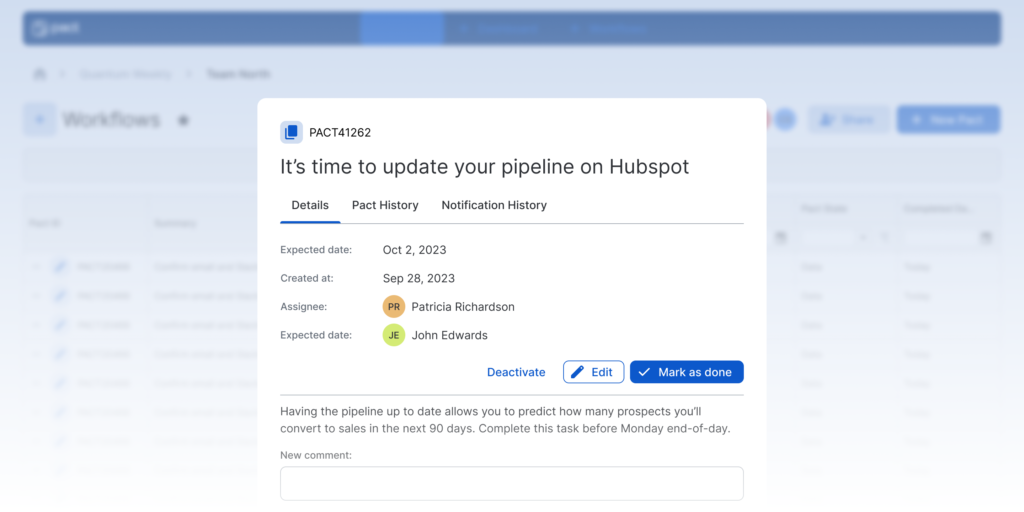Image resolution: width=1024 pixels, height=512 pixels.
Task: Open the Notification History tab
Action: click(494, 205)
